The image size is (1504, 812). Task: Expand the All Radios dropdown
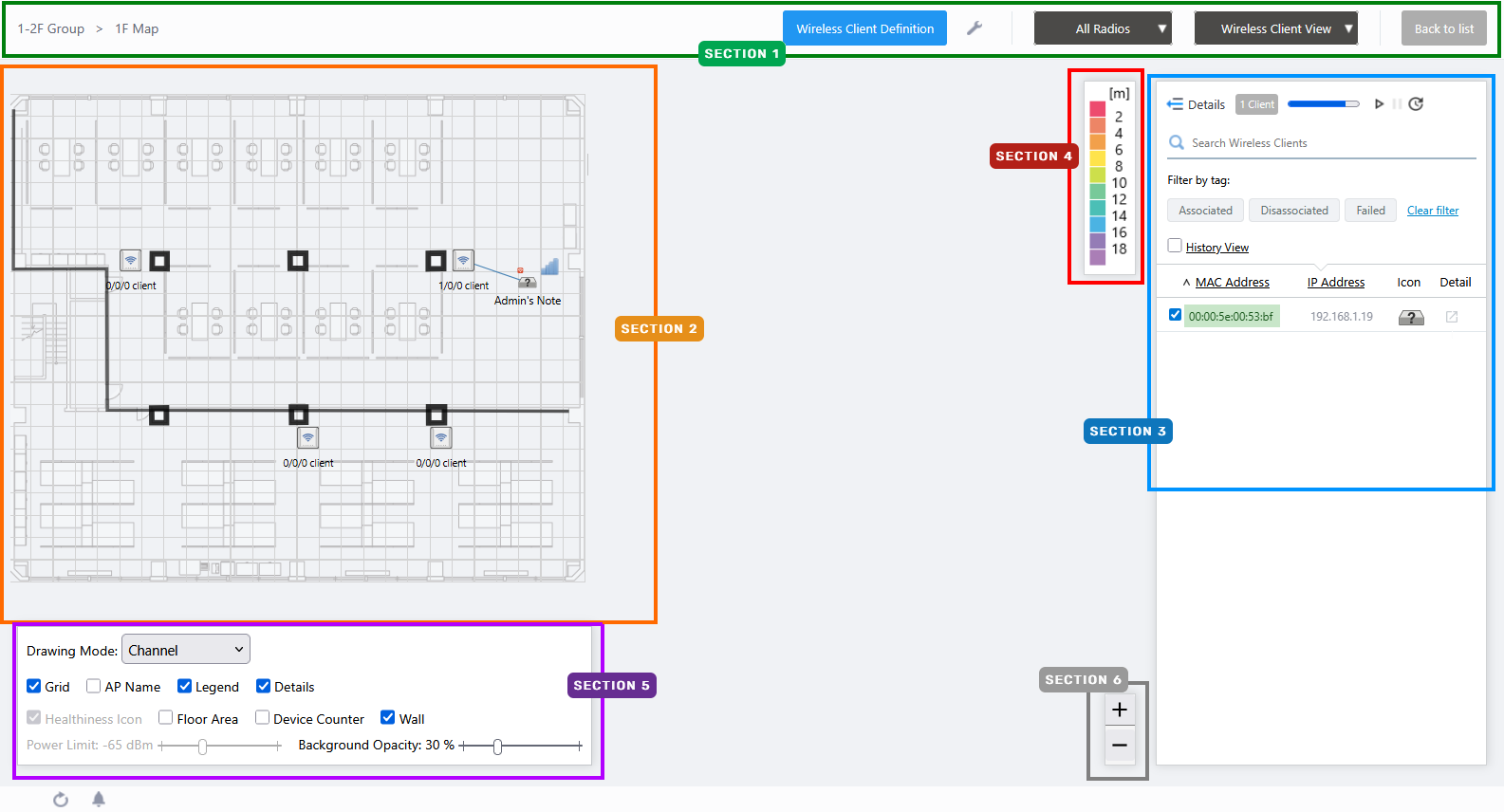pos(1103,28)
